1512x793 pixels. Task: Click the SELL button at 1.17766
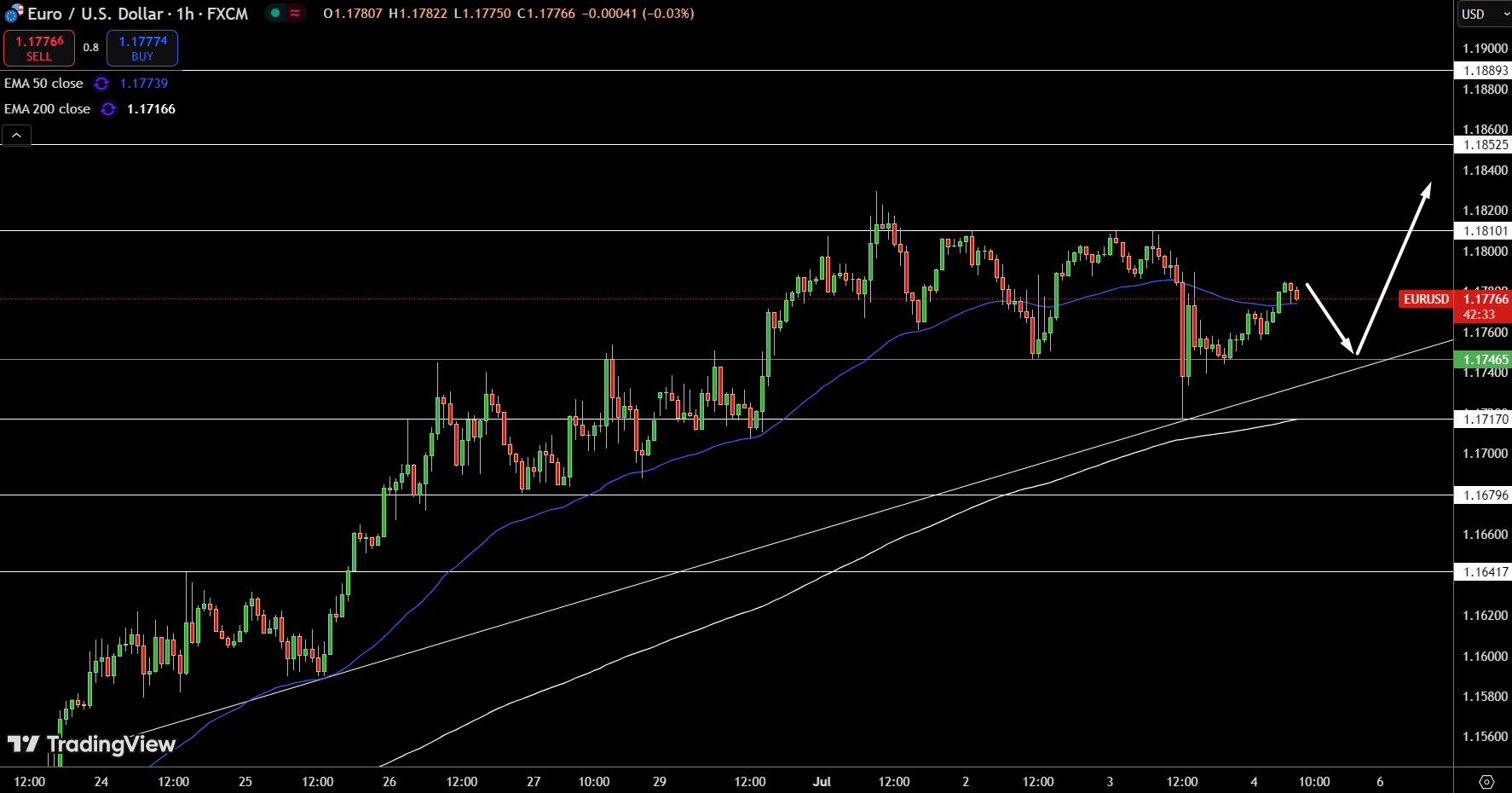[x=39, y=48]
